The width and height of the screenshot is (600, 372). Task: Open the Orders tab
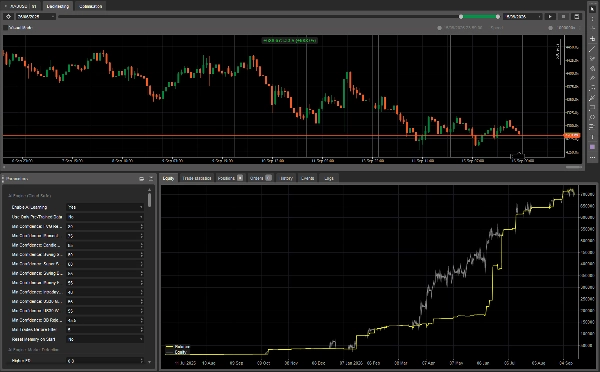260,178
